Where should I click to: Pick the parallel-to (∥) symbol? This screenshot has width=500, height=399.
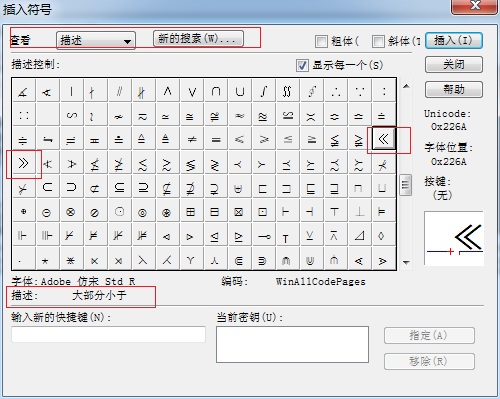[x=119, y=91]
